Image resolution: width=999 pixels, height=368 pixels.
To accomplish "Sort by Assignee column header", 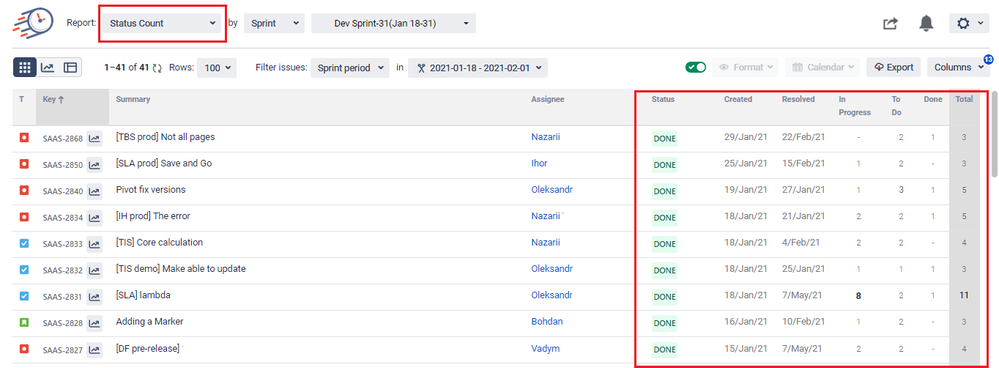I will coord(548,99).
